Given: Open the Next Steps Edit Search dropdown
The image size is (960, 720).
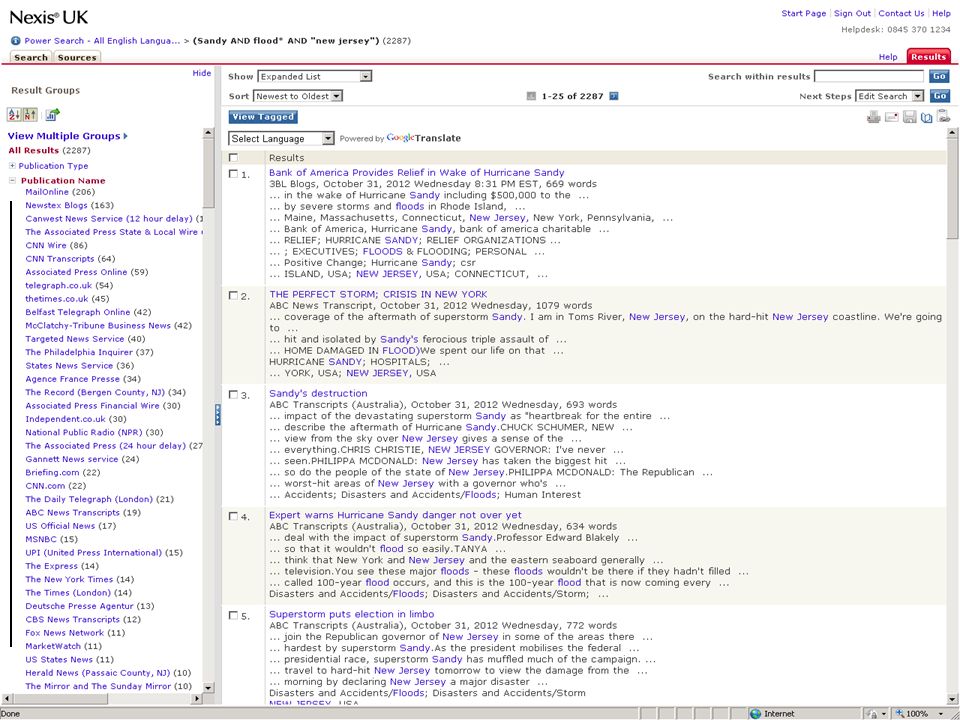Looking at the screenshot, I should pyautogui.click(x=890, y=96).
